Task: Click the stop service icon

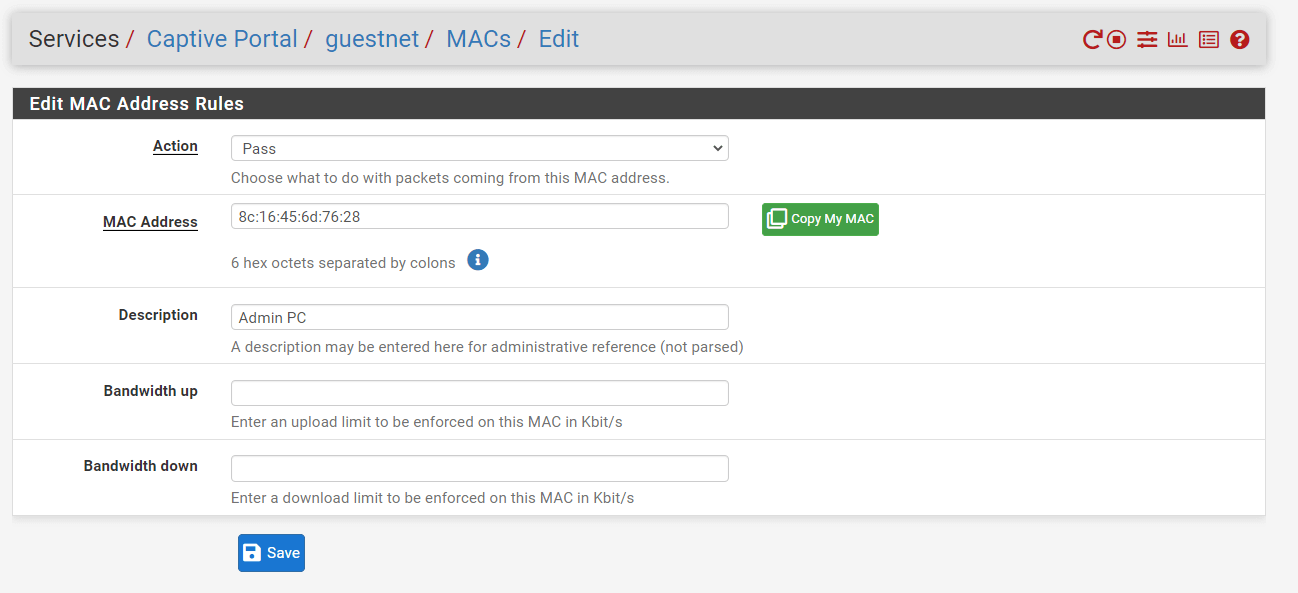Action: [x=1117, y=40]
